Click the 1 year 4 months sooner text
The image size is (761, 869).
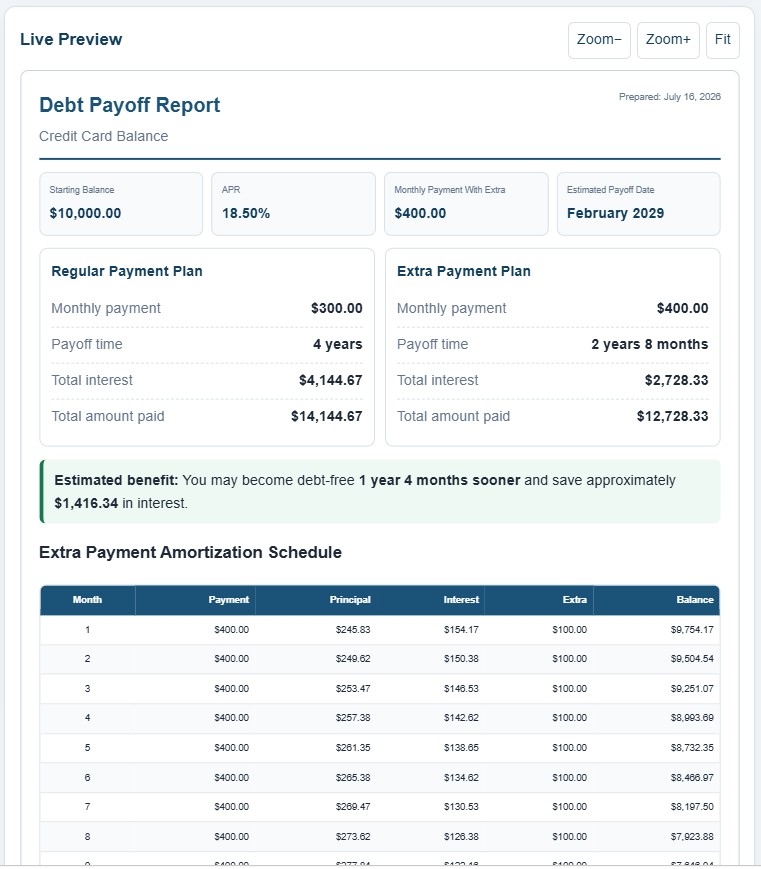point(440,480)
